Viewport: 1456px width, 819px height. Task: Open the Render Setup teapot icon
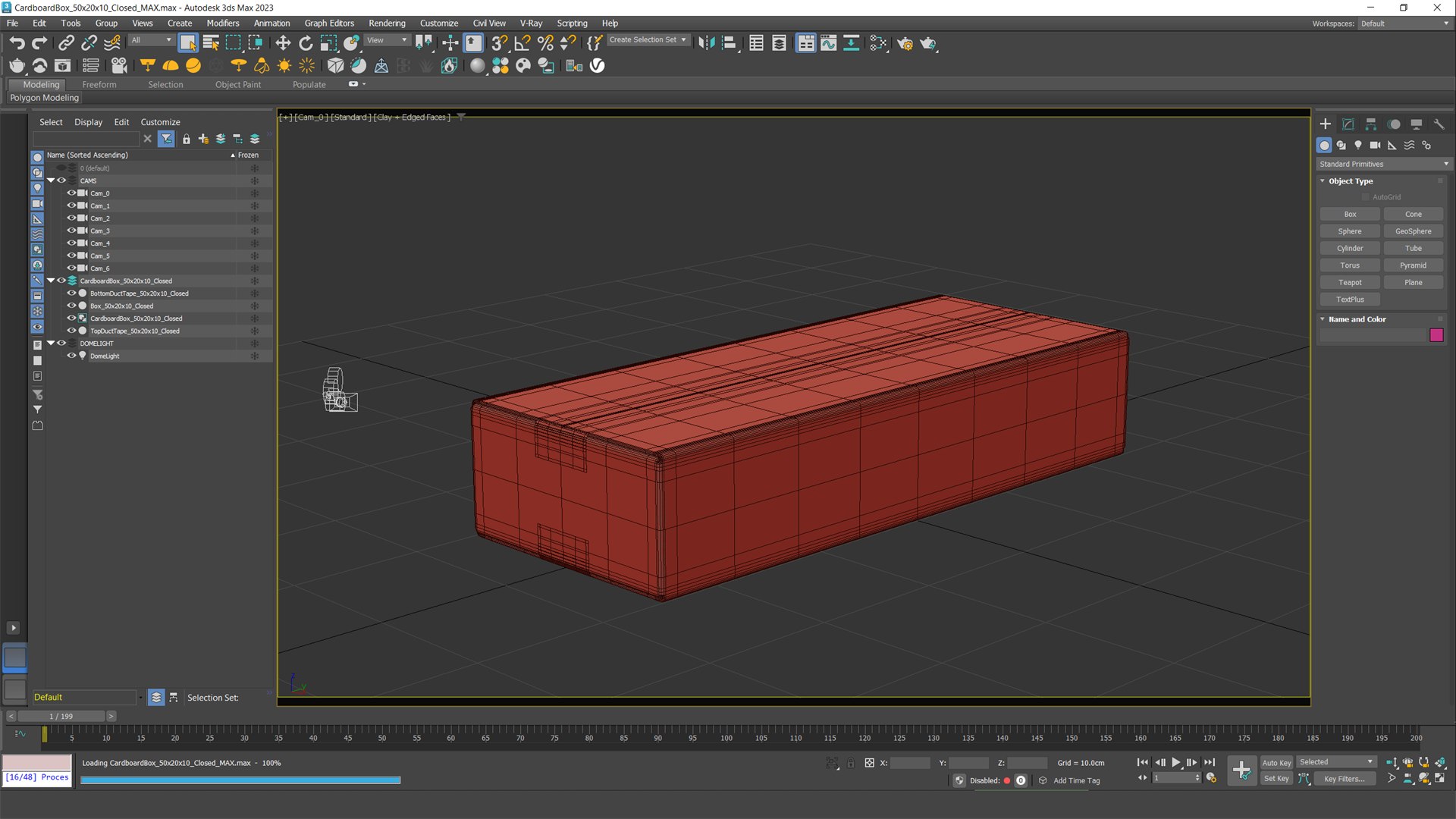905,43
